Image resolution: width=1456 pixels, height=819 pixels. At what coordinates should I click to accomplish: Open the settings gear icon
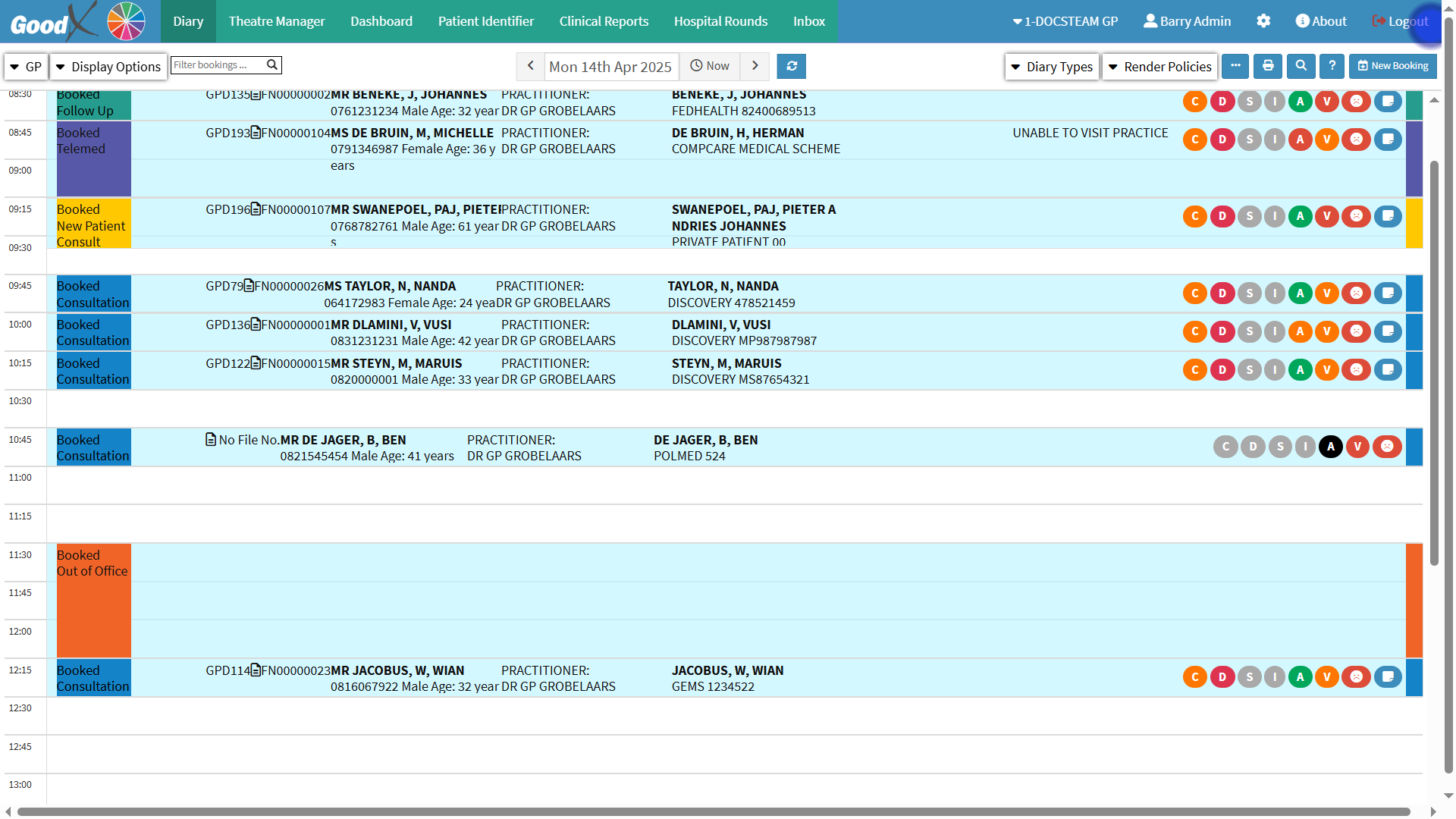pyautogui.click(x=1263, y=21)
